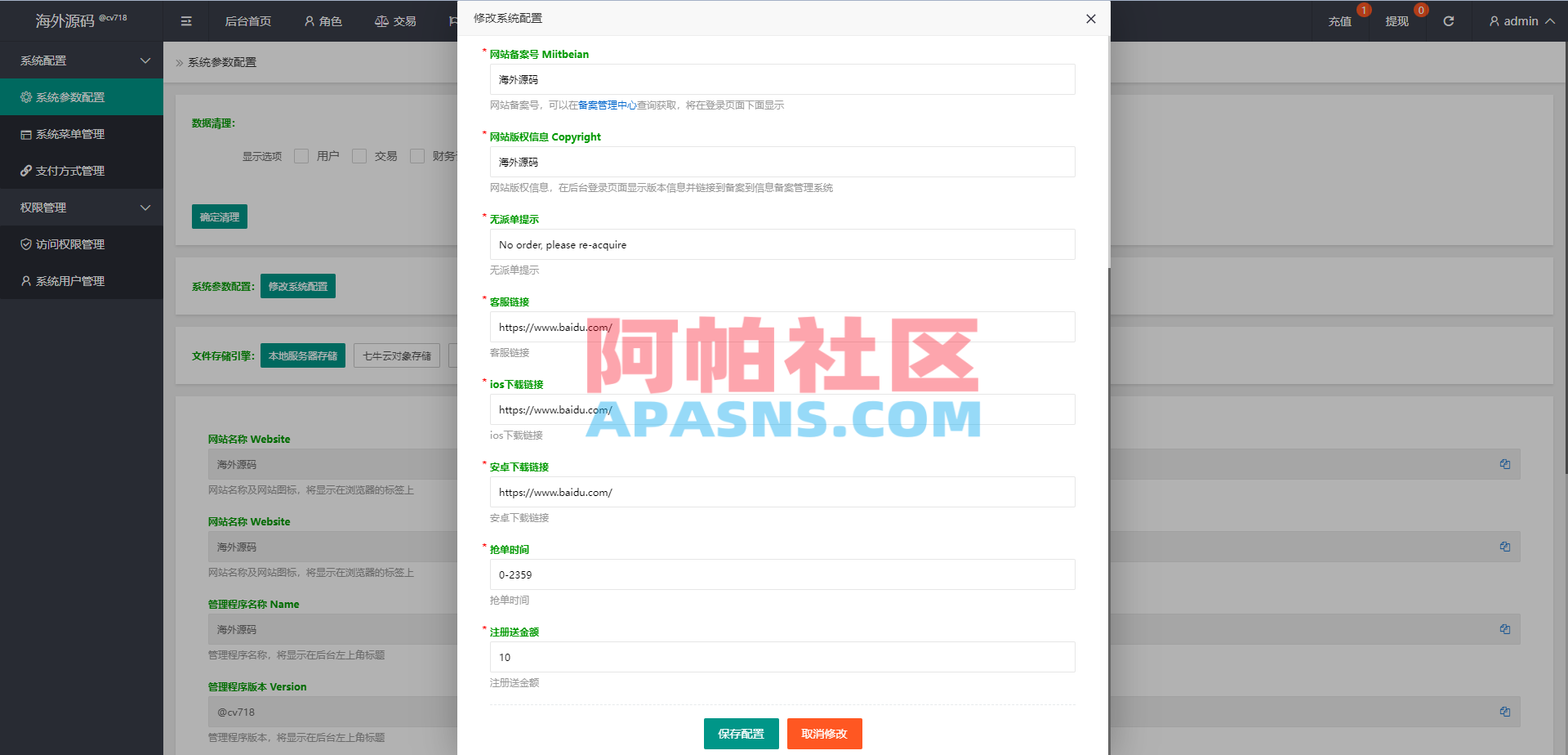Enable the 交易 cleanup checkbox
Screen dimensions: 1568x755
(x=359, y=155)
